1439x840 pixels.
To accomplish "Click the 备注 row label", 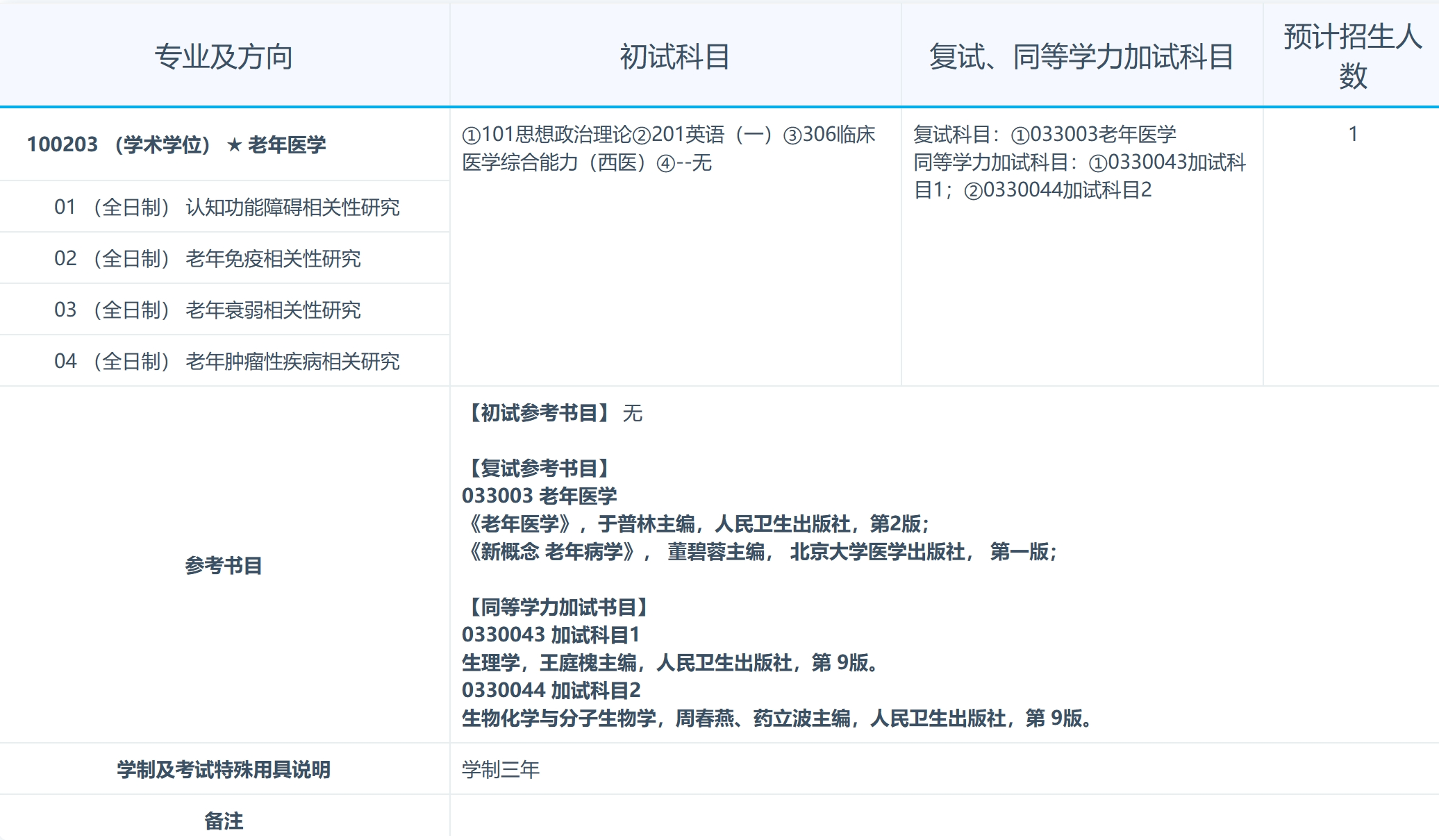I will 224,821.
